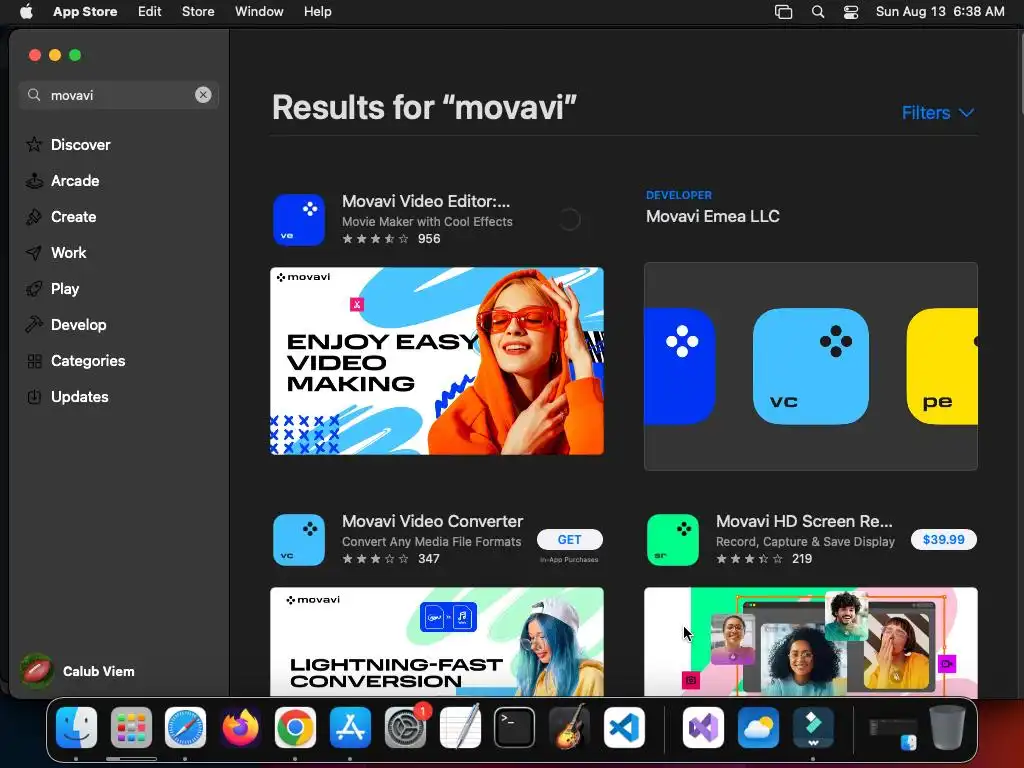Open the Movavi Video Editor app icon
Image resolution: width=1024 pixels, height=768 pixels.
tap(299, 220)
